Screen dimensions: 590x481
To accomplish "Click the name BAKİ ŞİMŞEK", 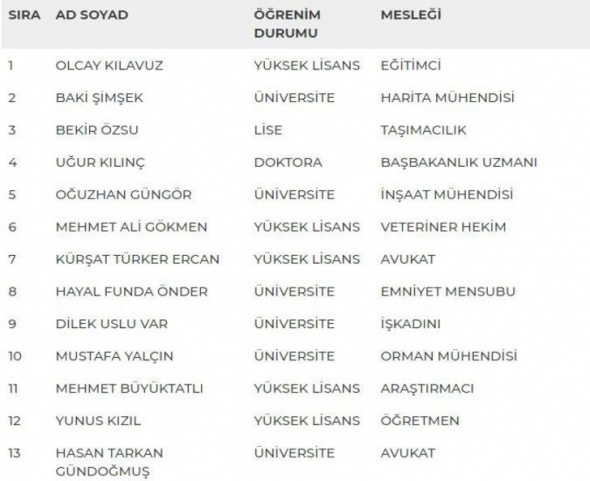I will click(99, 98).
